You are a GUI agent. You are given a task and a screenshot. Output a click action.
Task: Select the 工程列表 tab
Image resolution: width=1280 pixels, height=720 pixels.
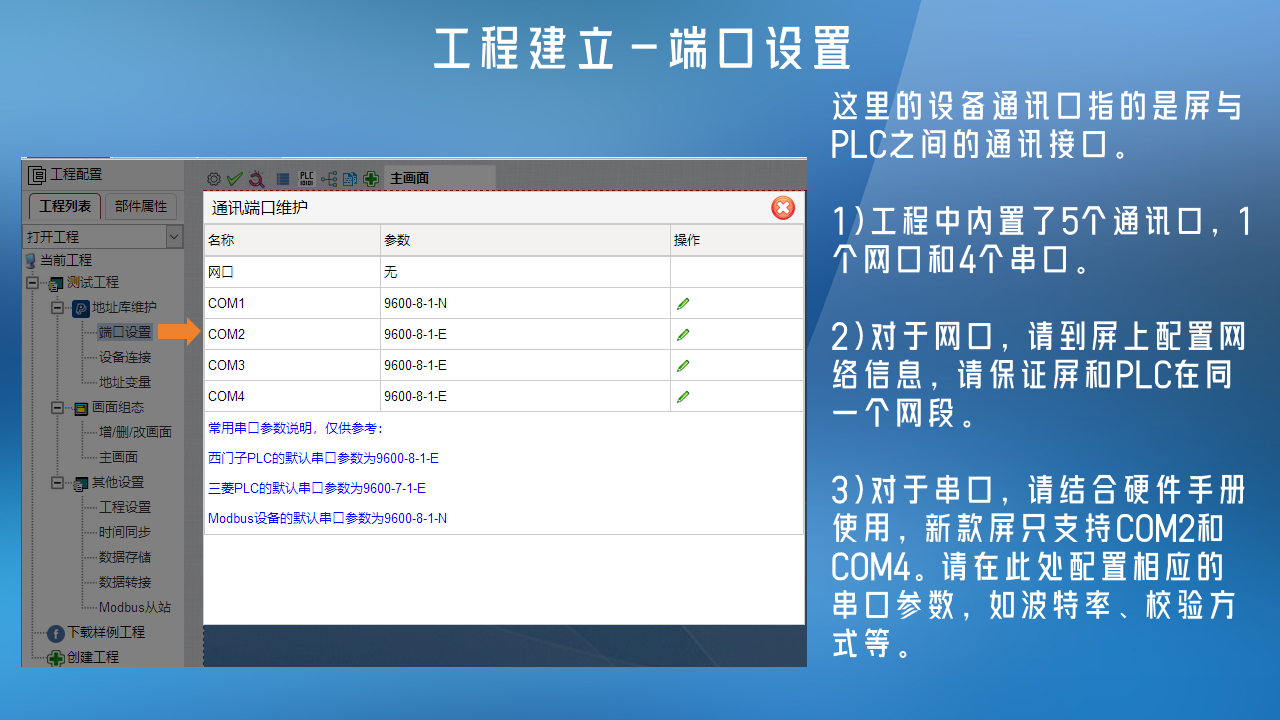pos(64,206)
